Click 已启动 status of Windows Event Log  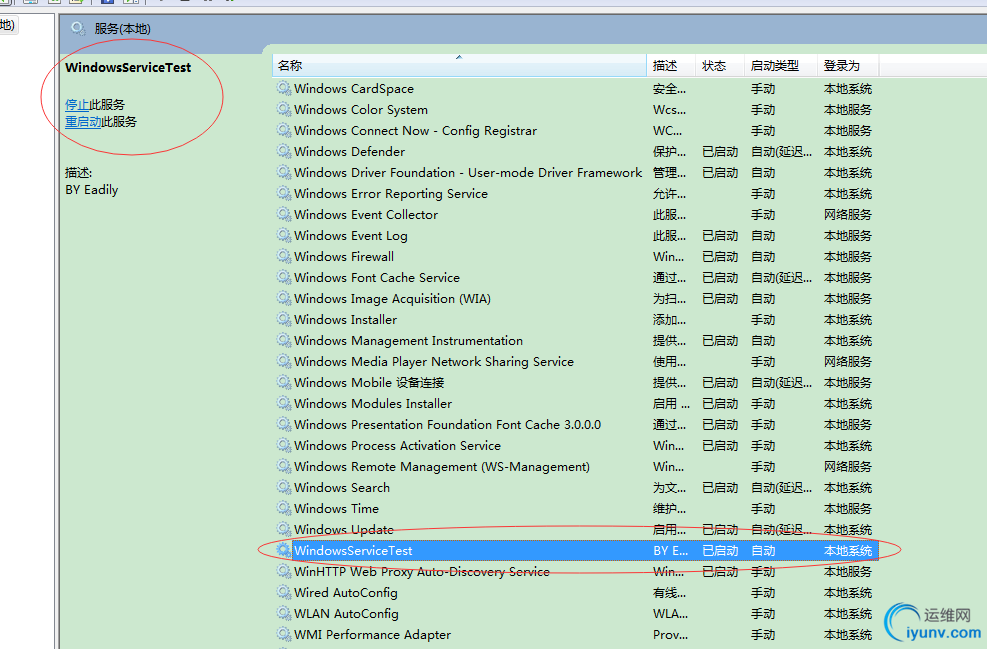719,235
